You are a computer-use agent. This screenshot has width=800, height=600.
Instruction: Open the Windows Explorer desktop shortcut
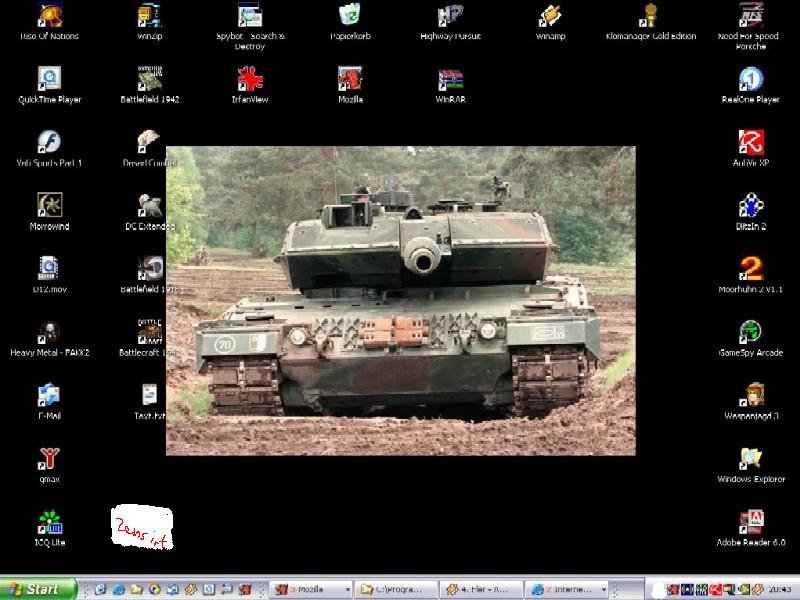pos(750,460)
